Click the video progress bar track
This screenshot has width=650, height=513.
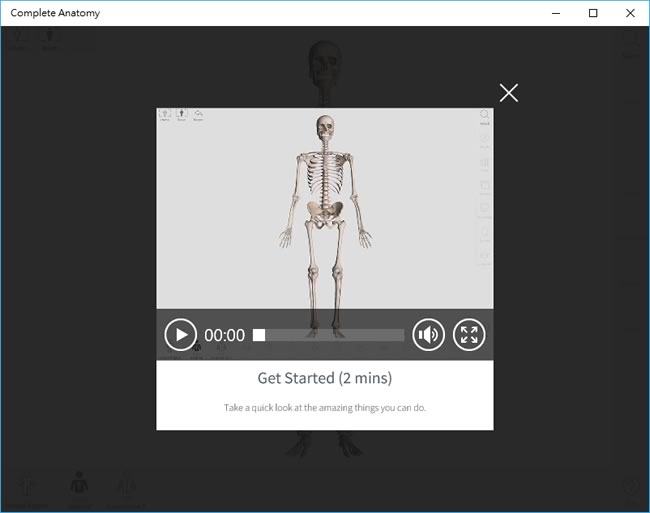[328, 335]
